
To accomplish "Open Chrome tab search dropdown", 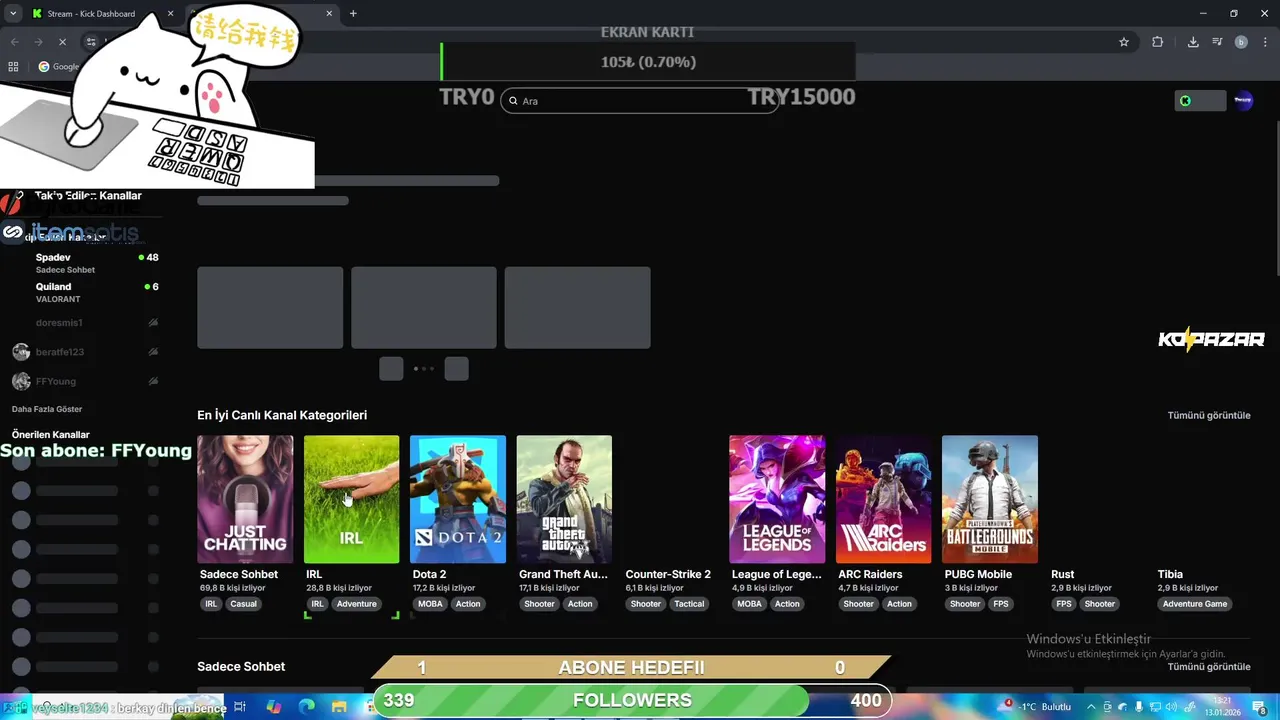I will [x=12, y=14].
